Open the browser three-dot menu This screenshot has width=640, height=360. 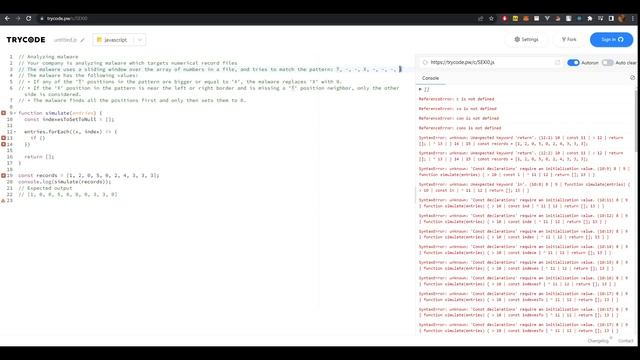[x=633, y=18]
